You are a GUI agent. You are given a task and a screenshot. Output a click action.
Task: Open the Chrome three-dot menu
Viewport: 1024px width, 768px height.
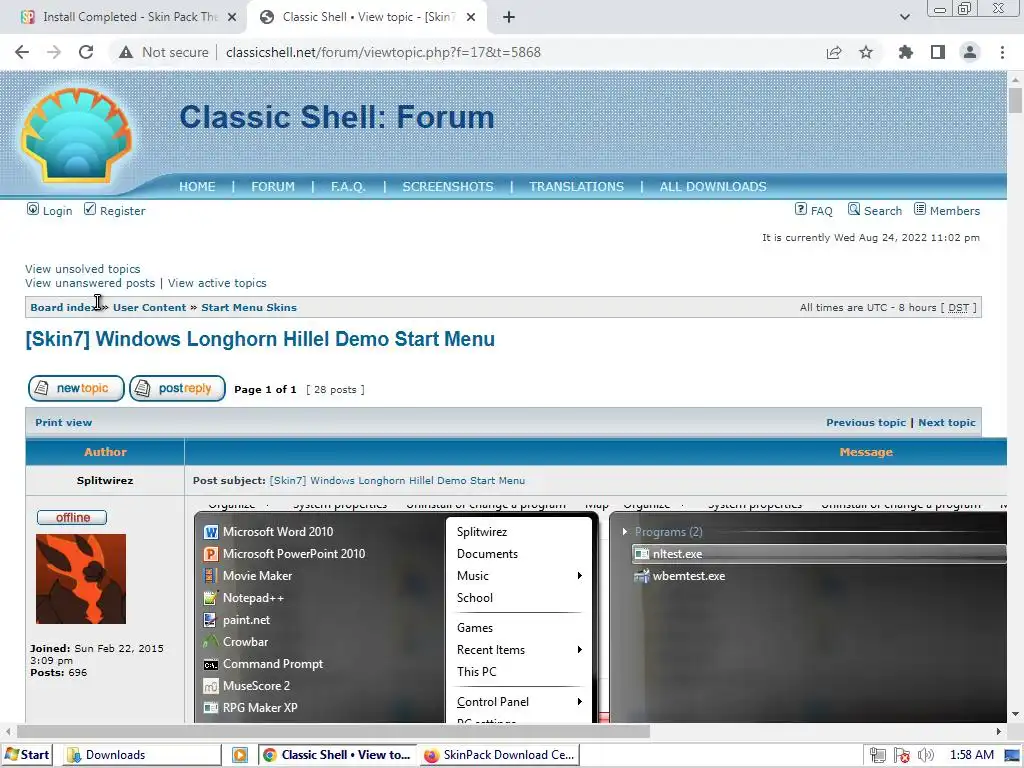click(x=1002, y=52)
